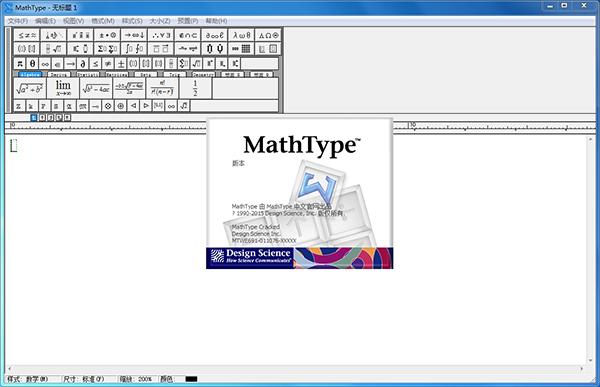Click the 缩放 200% zoom status field

136,379
